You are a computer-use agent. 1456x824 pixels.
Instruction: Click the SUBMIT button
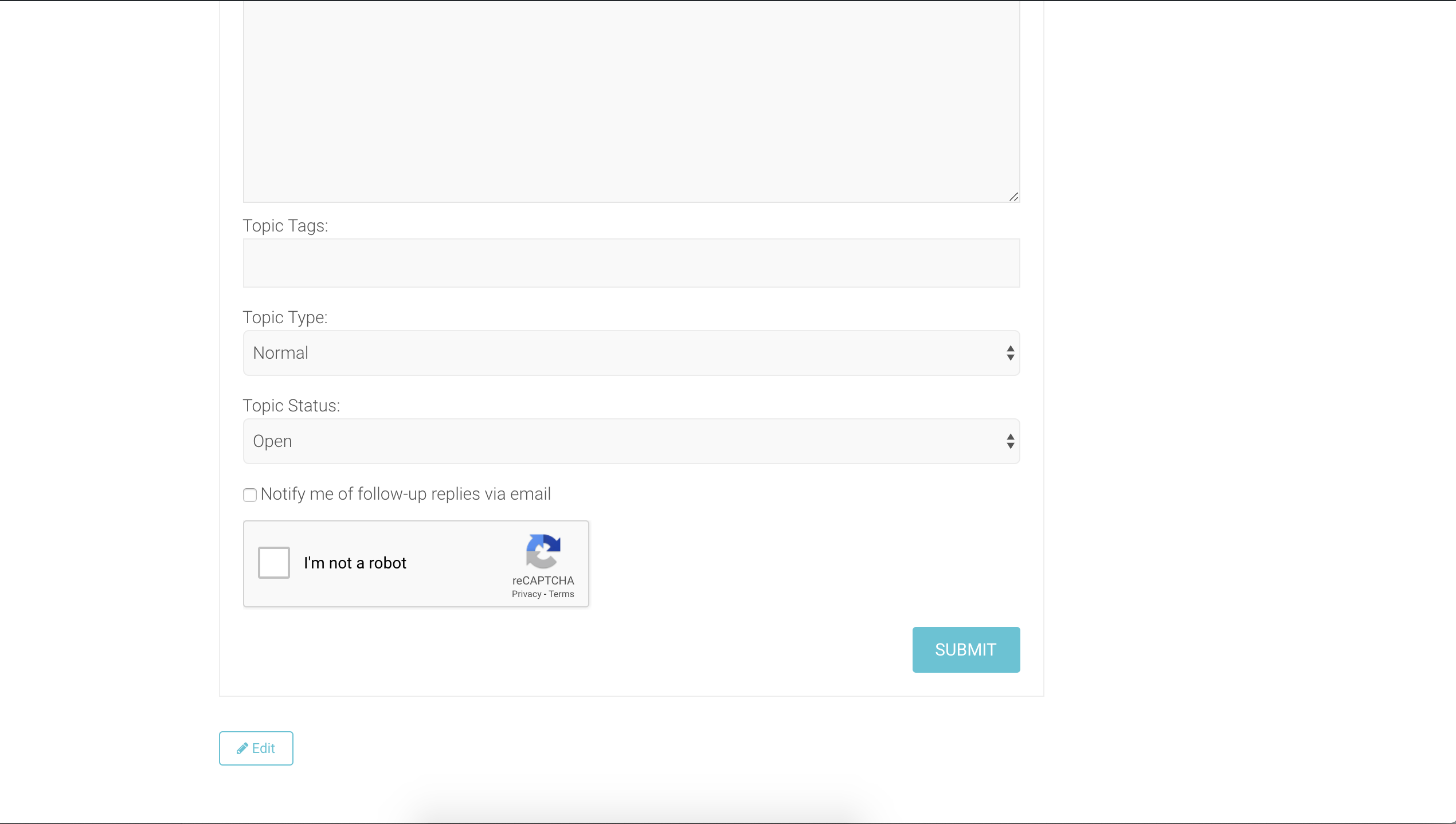tap(966, 649)
